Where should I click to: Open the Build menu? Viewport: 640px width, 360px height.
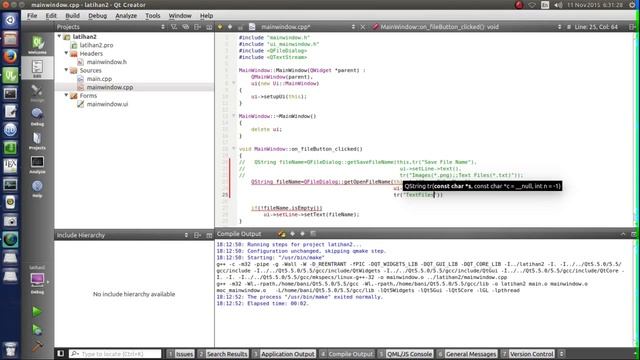pos(72,16)
